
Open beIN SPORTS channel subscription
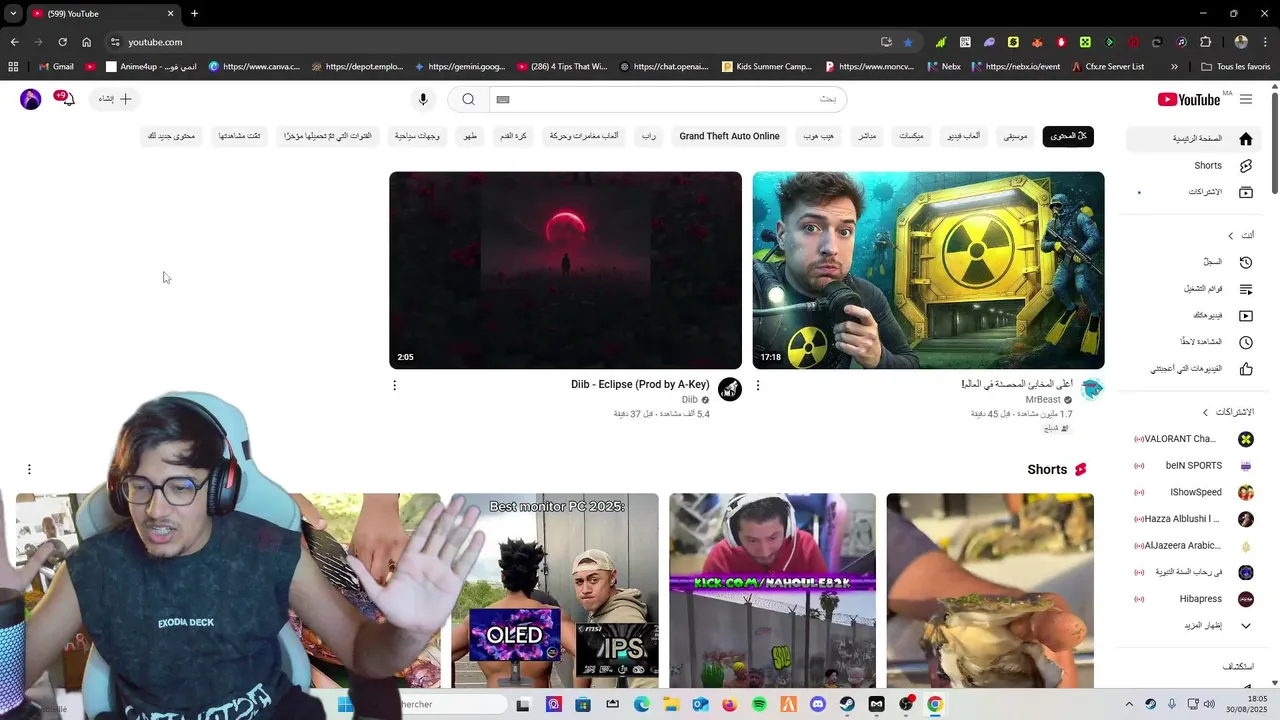(x=1193, y=466)
